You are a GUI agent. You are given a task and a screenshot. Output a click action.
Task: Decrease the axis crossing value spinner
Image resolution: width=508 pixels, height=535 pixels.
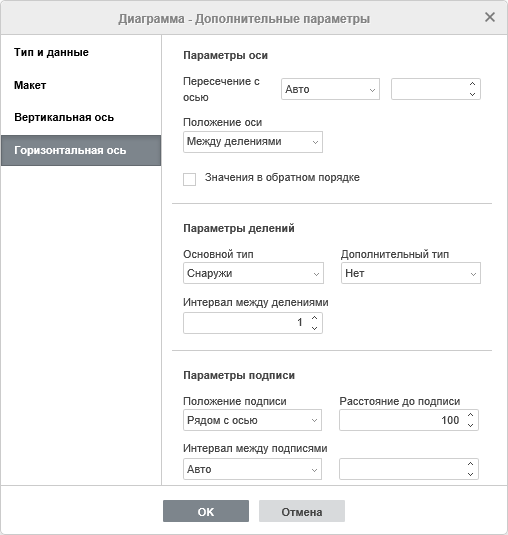click(x=472, y=94)
